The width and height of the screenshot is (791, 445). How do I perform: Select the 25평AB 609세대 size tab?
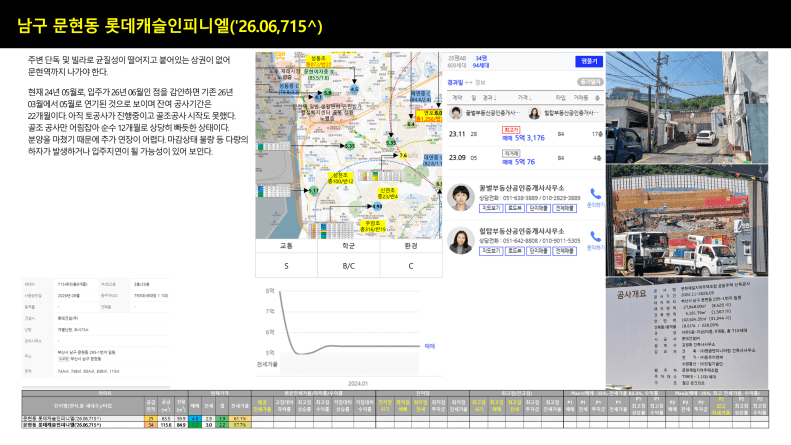click(x=457, y=62)
